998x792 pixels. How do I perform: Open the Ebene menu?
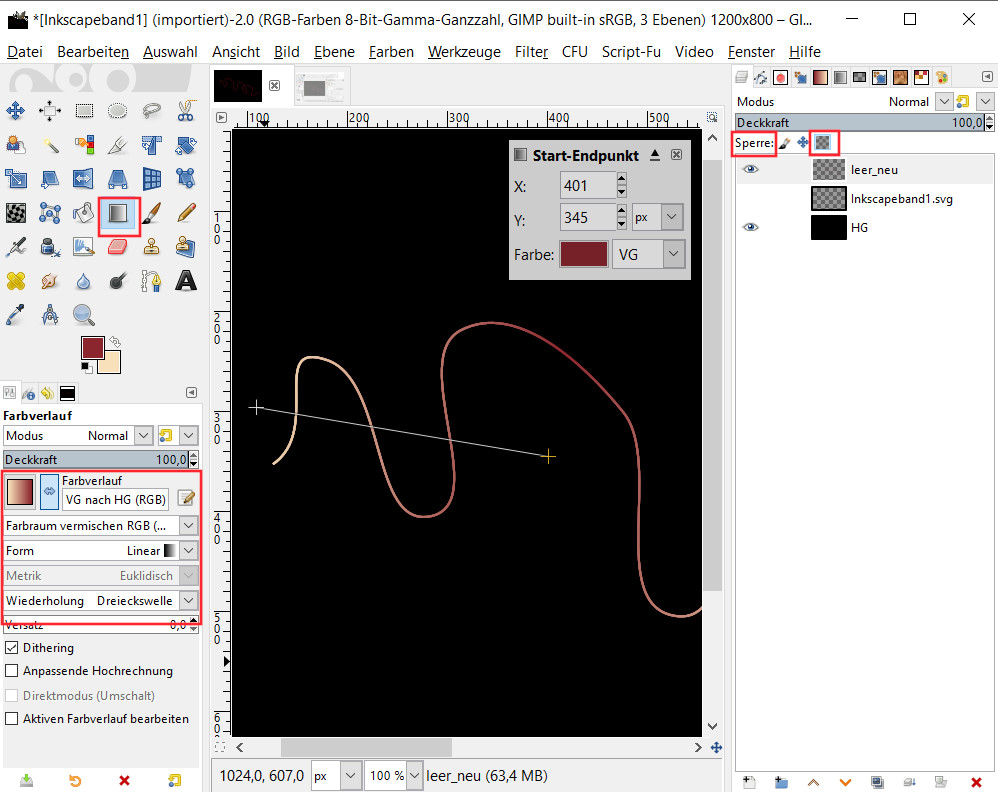tap(333, 52)
